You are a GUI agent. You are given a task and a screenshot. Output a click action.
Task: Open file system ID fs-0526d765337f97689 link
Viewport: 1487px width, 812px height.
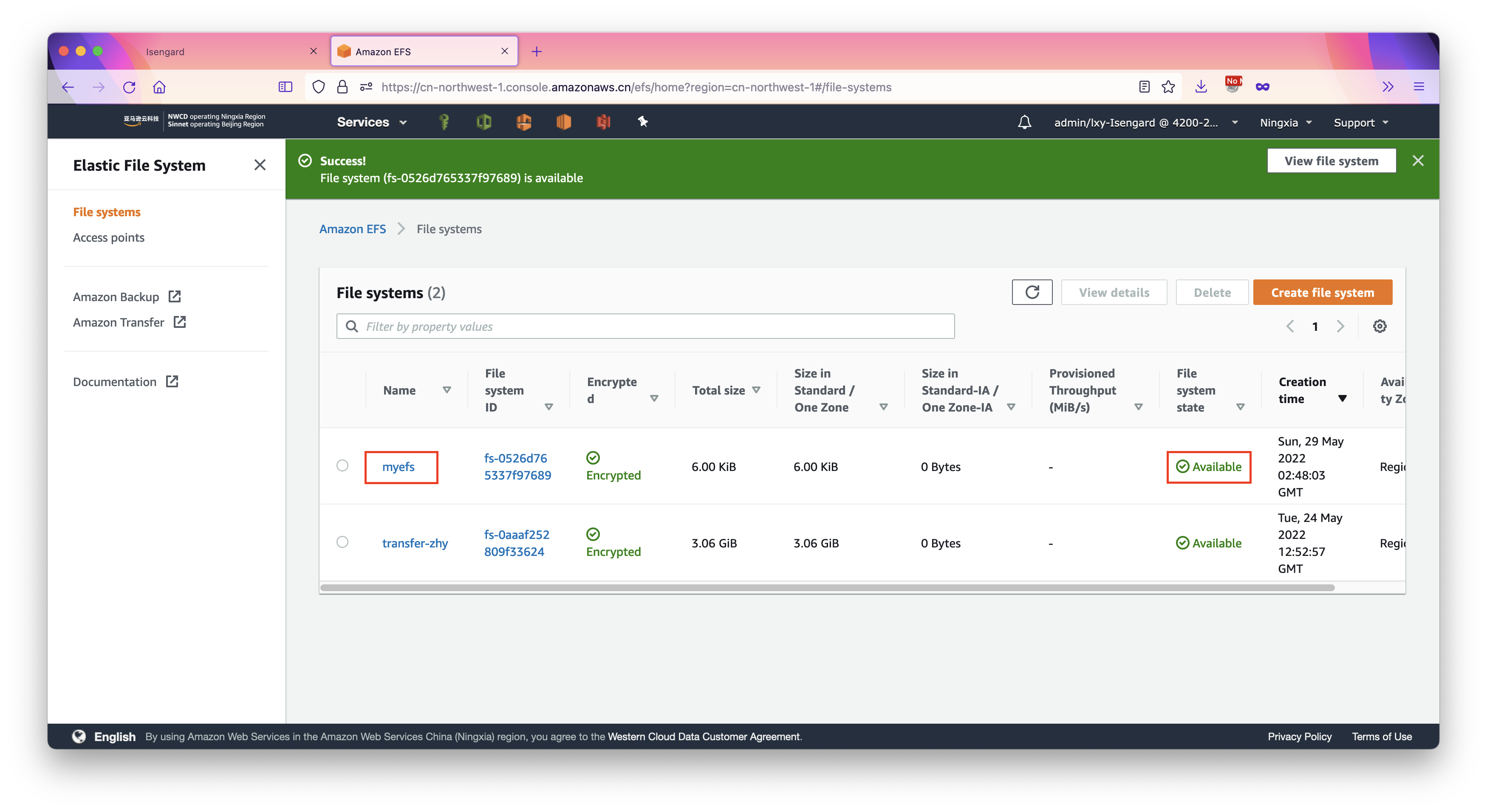pyautogui.click(x=518, y=466)
